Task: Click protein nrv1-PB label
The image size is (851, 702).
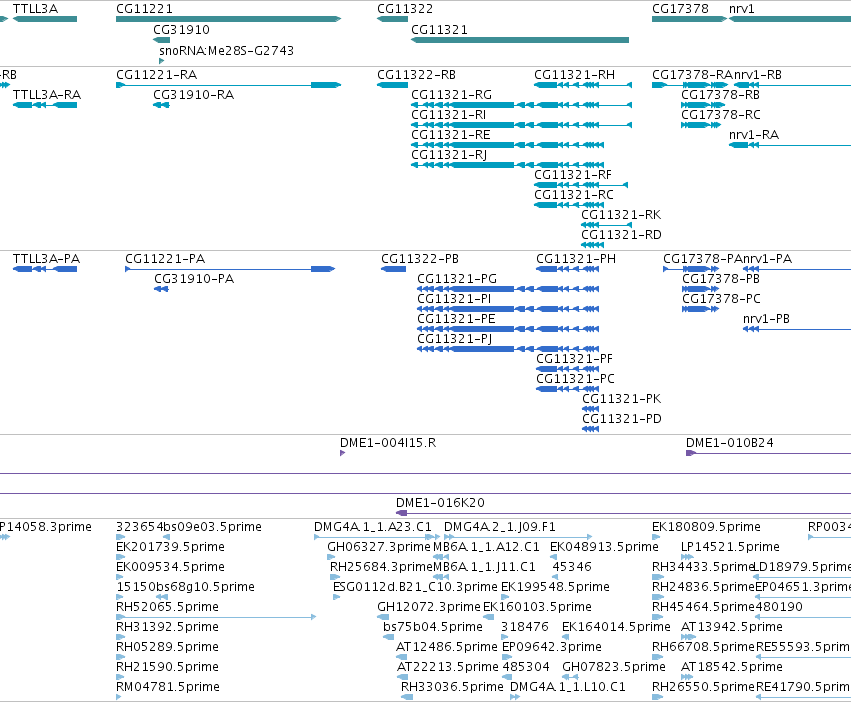Action: (766, 319)
